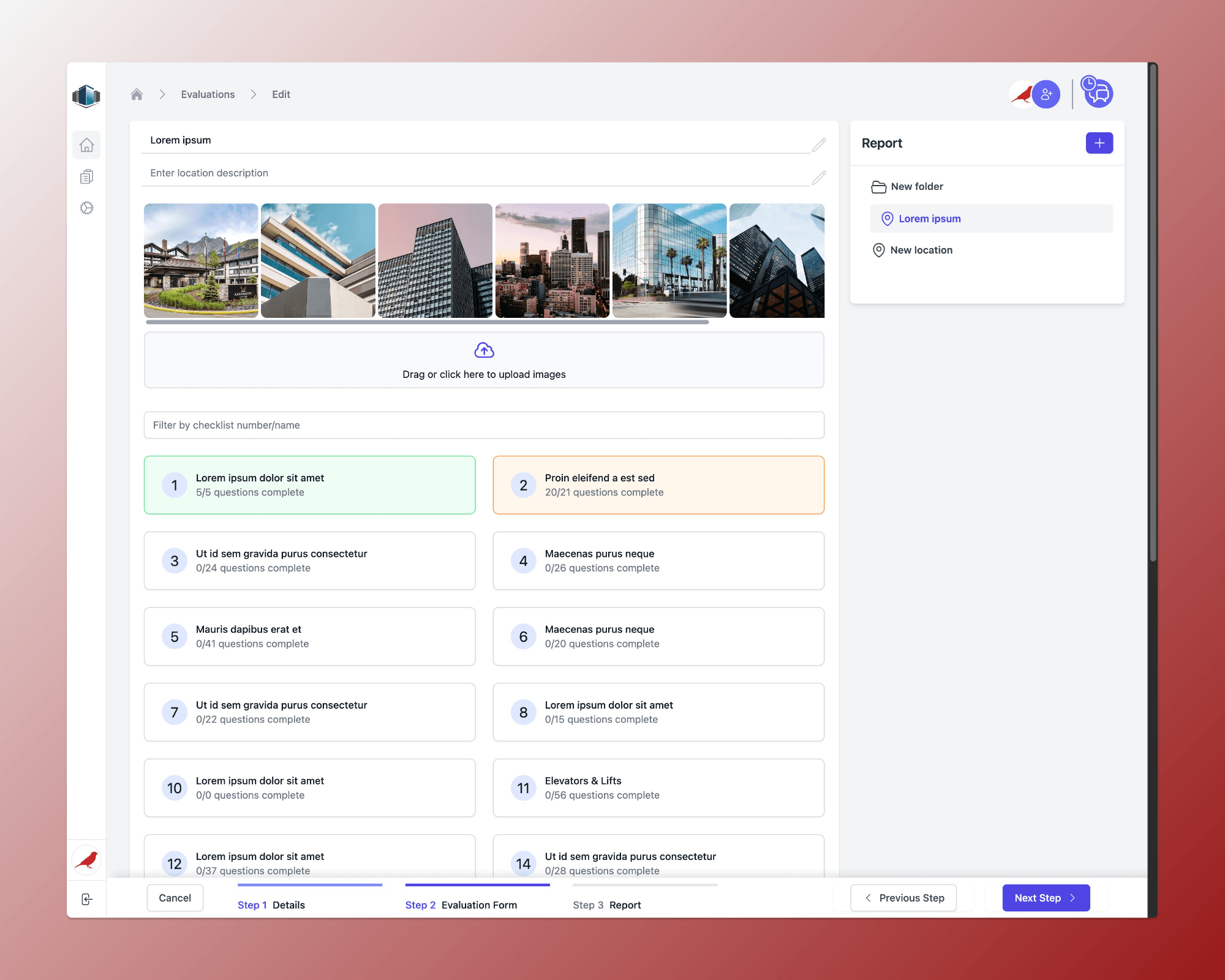Switch to the Step 3 Report tab
The width and height of the screenshot is (1225, 980).
click(x=607, y=905)
